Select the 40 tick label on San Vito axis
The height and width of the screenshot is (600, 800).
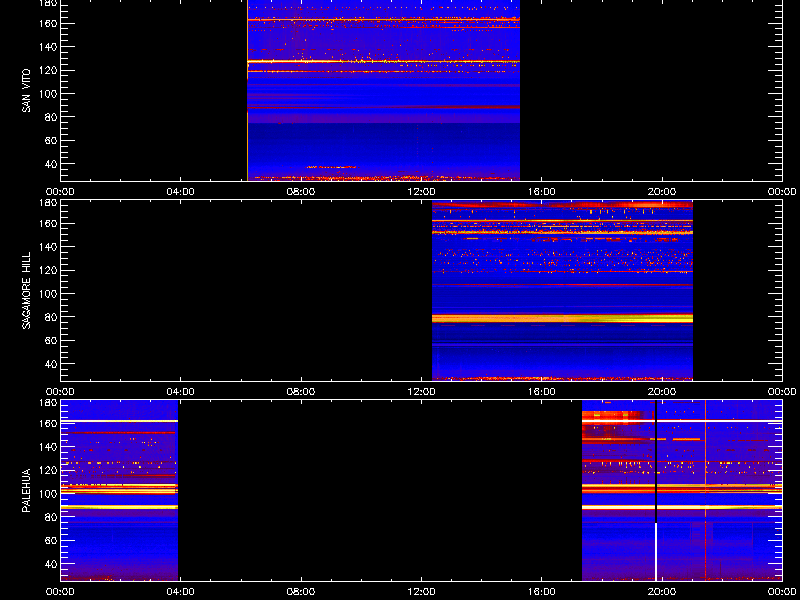[x=53, y=164]
